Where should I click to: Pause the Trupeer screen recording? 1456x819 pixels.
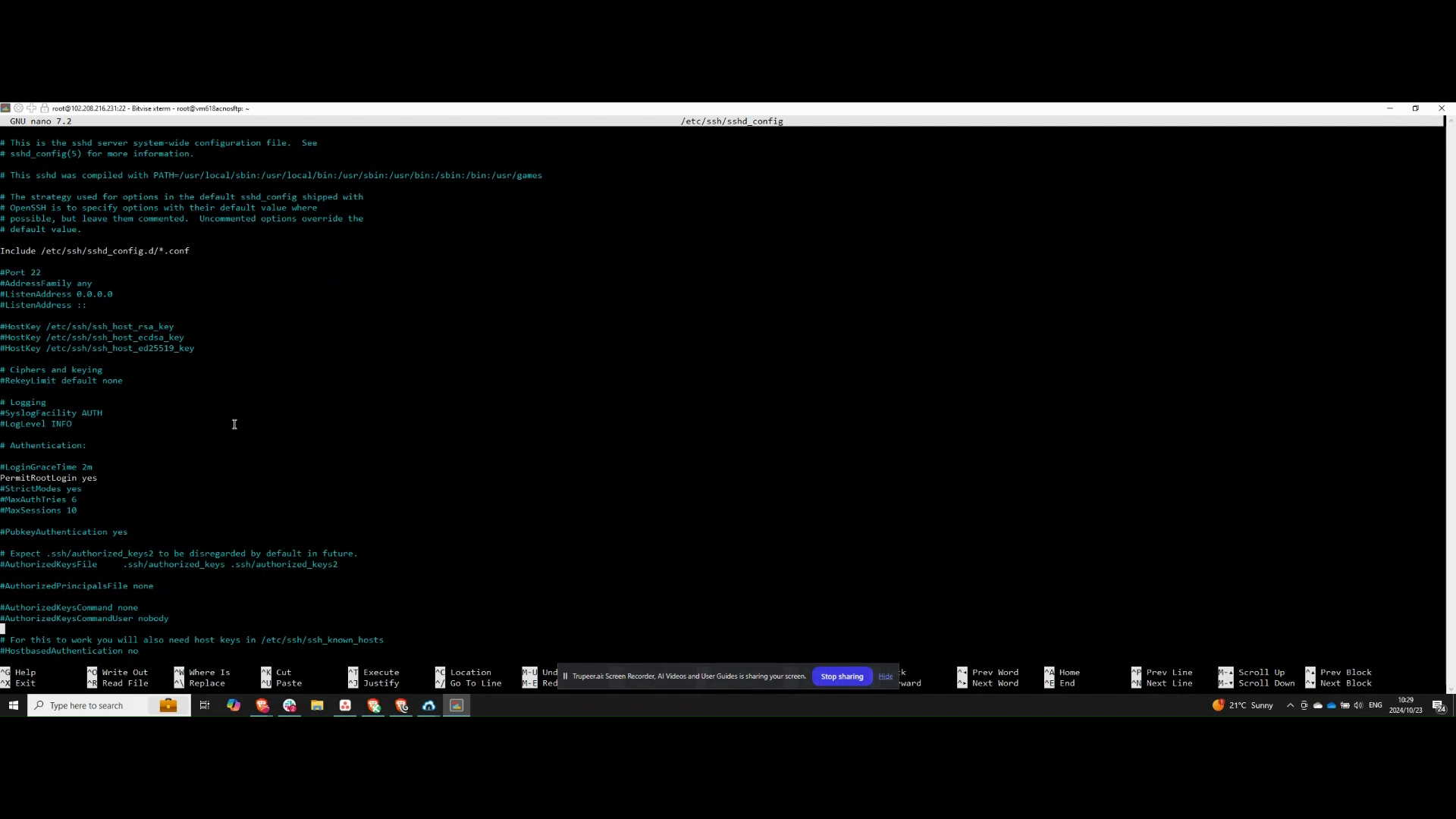pyautogui.click(x=564, y=676)
